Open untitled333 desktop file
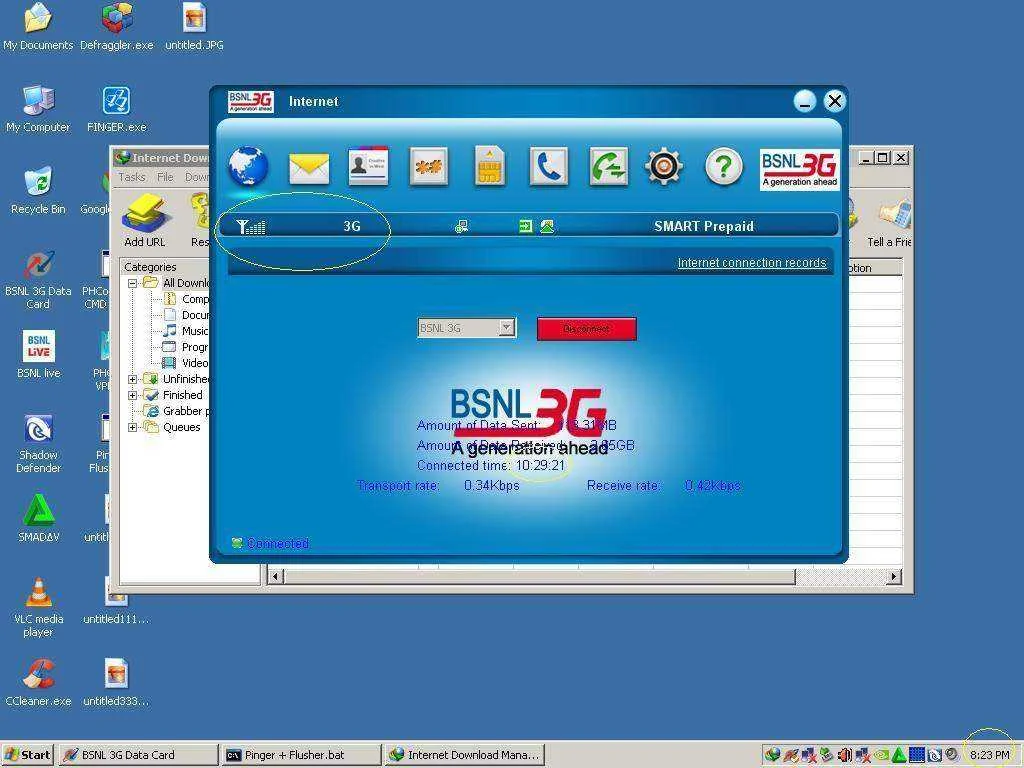 tap(116, 682)
